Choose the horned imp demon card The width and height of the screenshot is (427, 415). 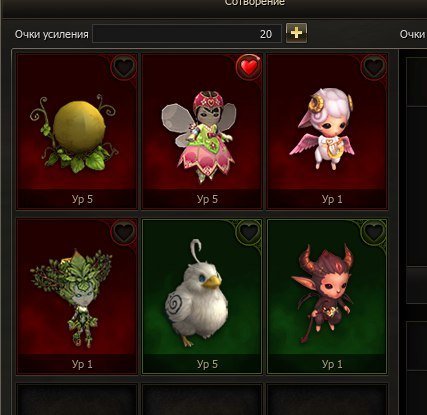click(x=327, y=296)
